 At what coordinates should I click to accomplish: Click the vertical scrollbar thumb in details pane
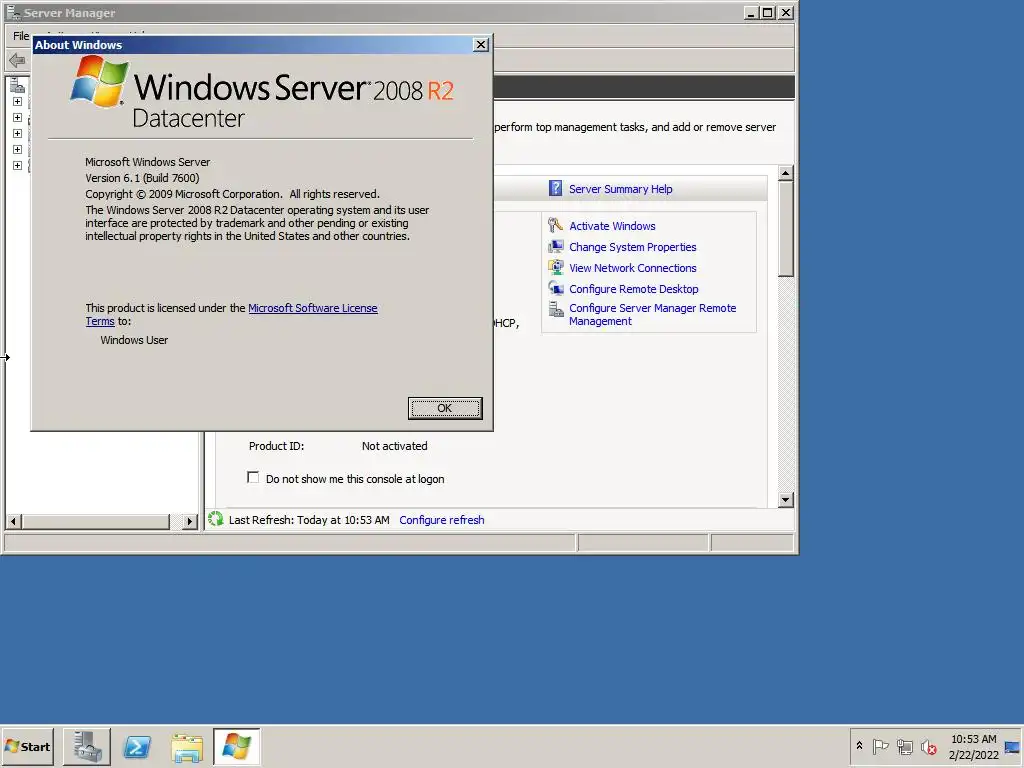click(786, 229)
